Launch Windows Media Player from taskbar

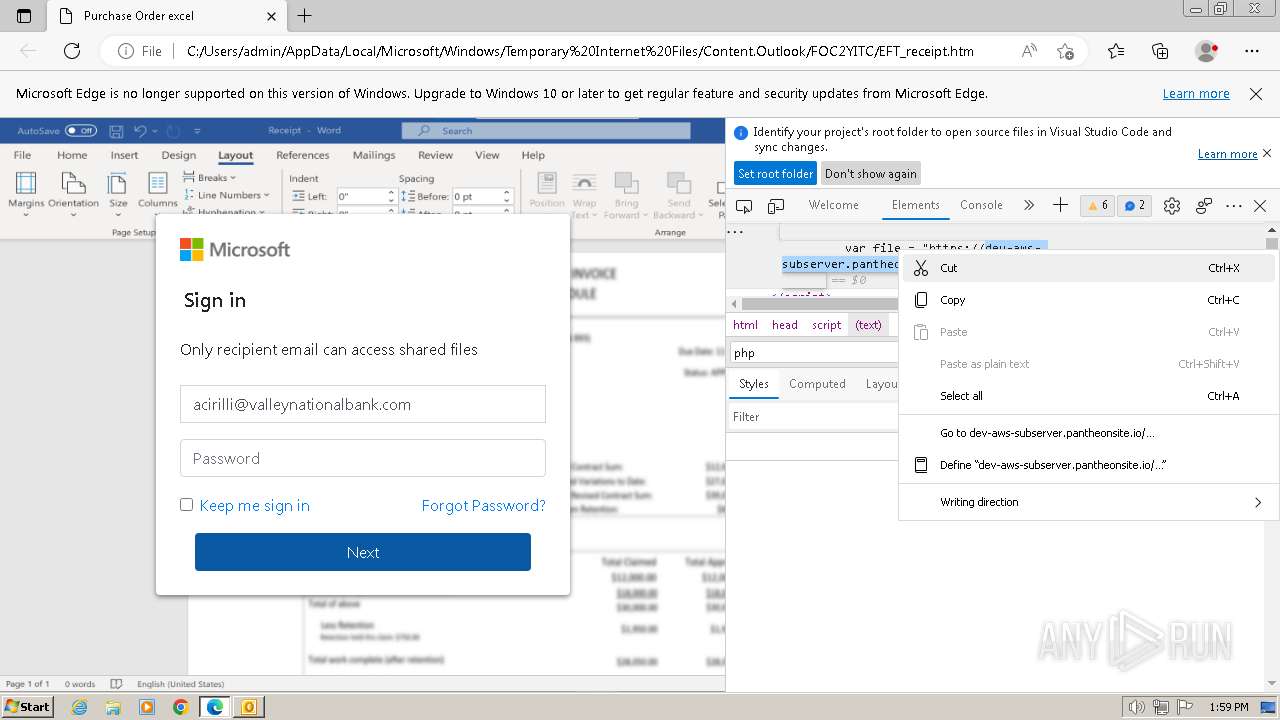coord(147,707)
